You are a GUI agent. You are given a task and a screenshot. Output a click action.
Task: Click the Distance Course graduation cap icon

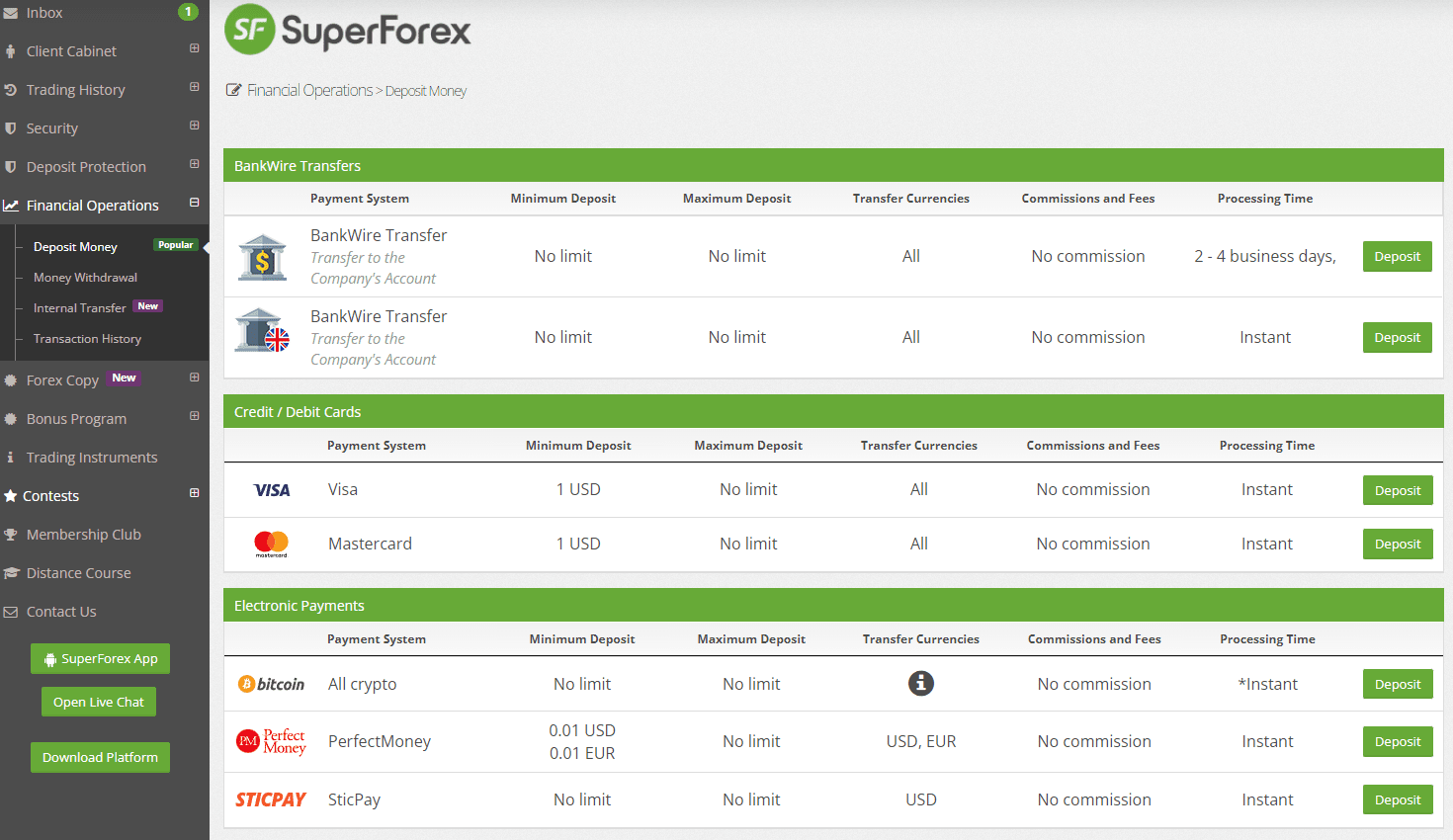click(x=11, y=573)
